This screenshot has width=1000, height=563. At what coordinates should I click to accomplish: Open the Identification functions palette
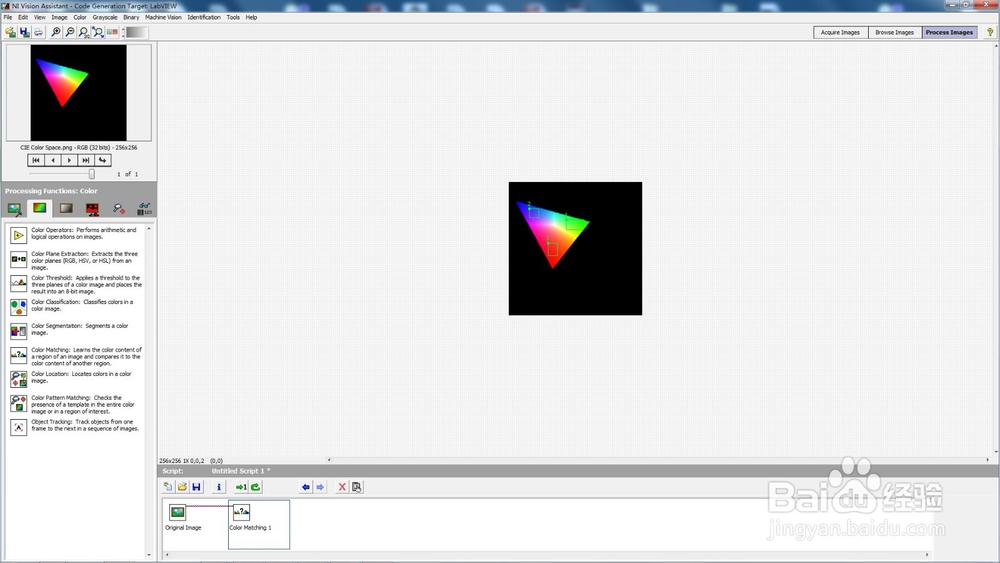(145, 208)
